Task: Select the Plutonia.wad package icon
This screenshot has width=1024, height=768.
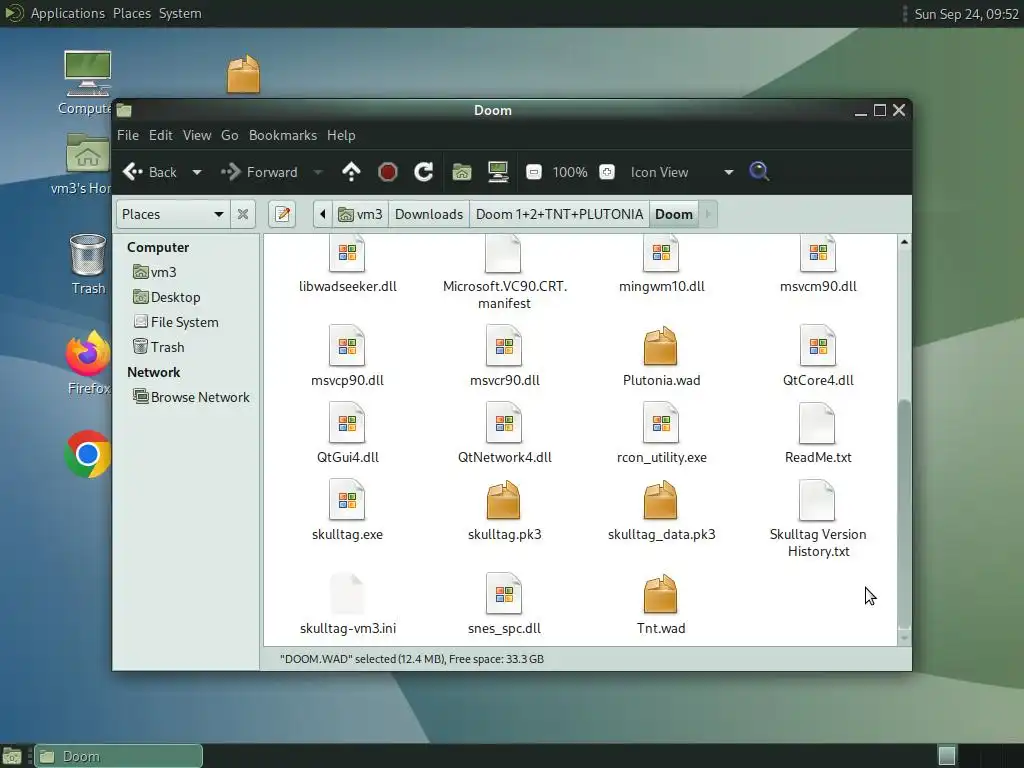Action: [660, 345]
